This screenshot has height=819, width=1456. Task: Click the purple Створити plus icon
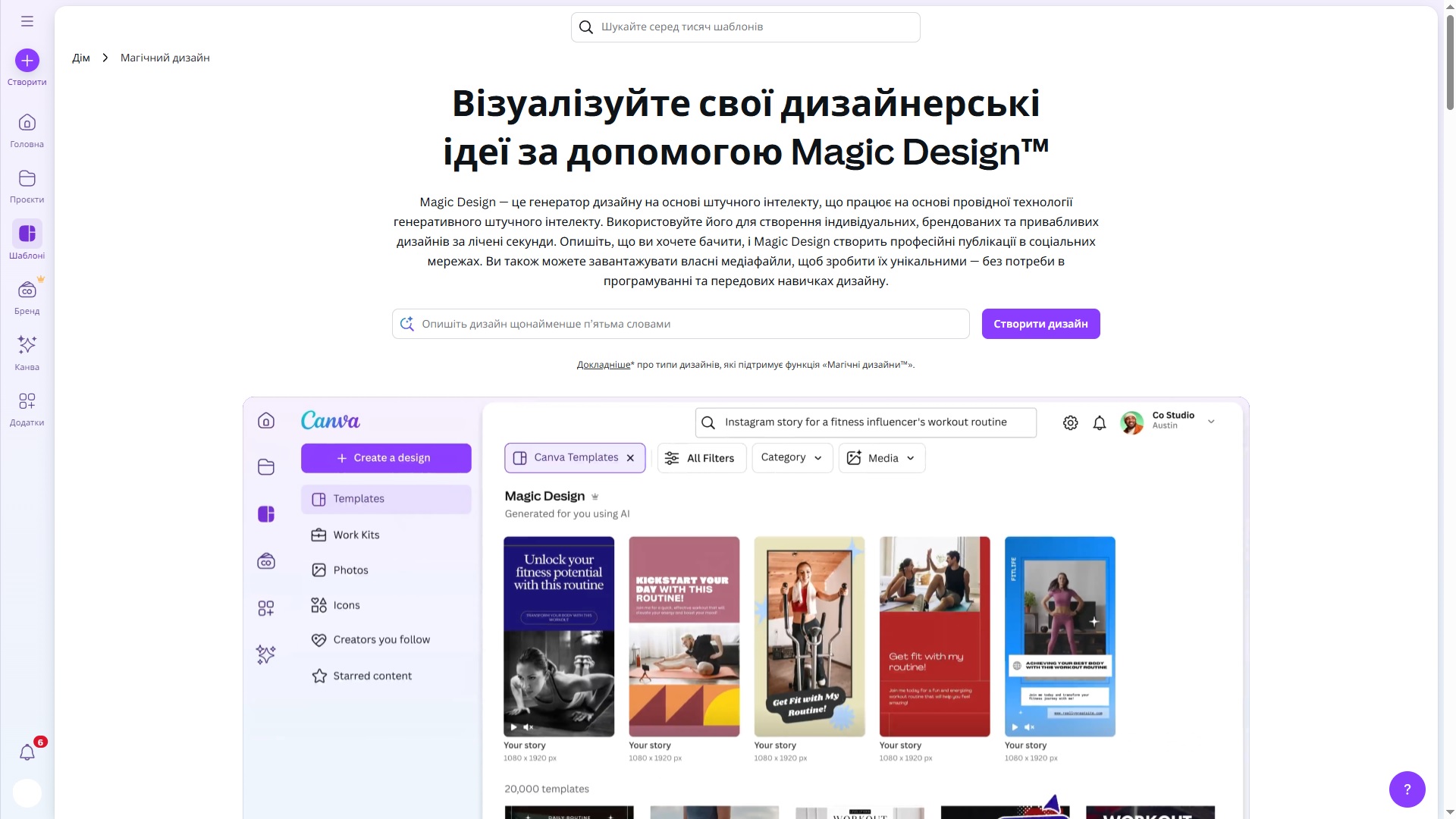(x=27, y=61)
